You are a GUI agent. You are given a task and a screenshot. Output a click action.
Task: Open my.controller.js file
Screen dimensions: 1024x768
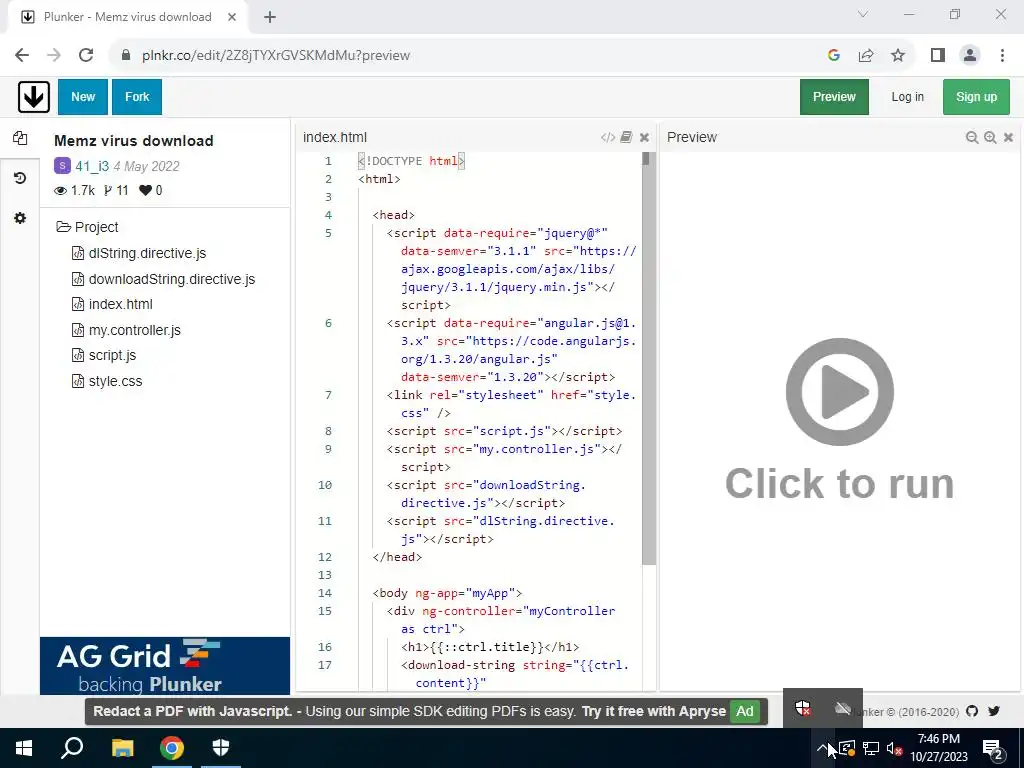pos(126,330)
